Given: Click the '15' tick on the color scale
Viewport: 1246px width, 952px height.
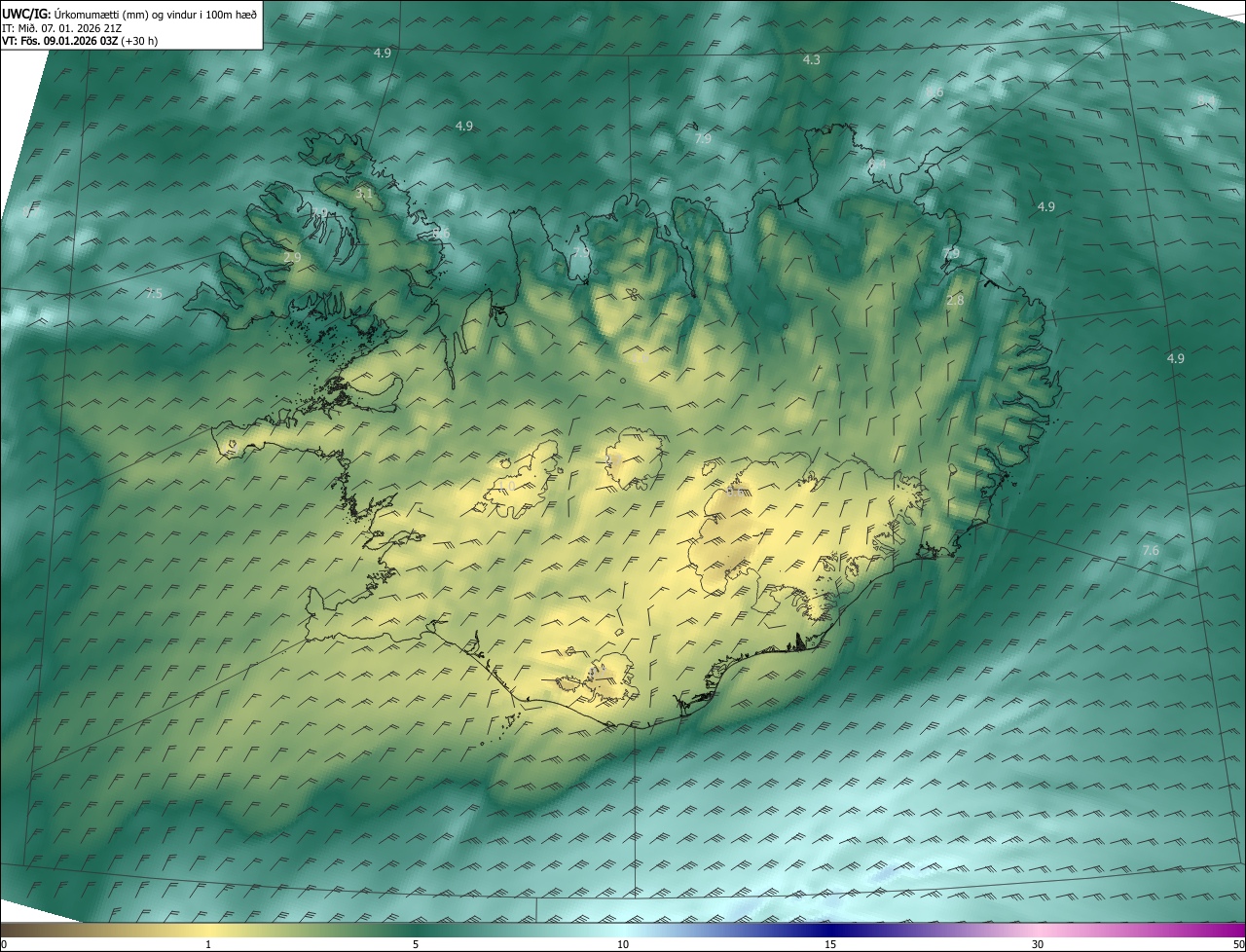Looking at the screenshot, I should tap(830, 944).
